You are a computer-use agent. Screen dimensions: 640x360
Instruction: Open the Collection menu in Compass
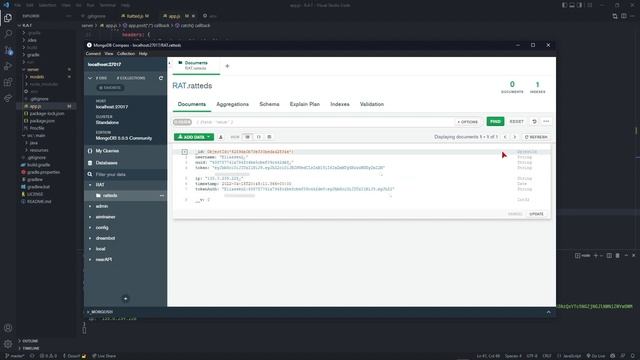click(x=126, y=53)
